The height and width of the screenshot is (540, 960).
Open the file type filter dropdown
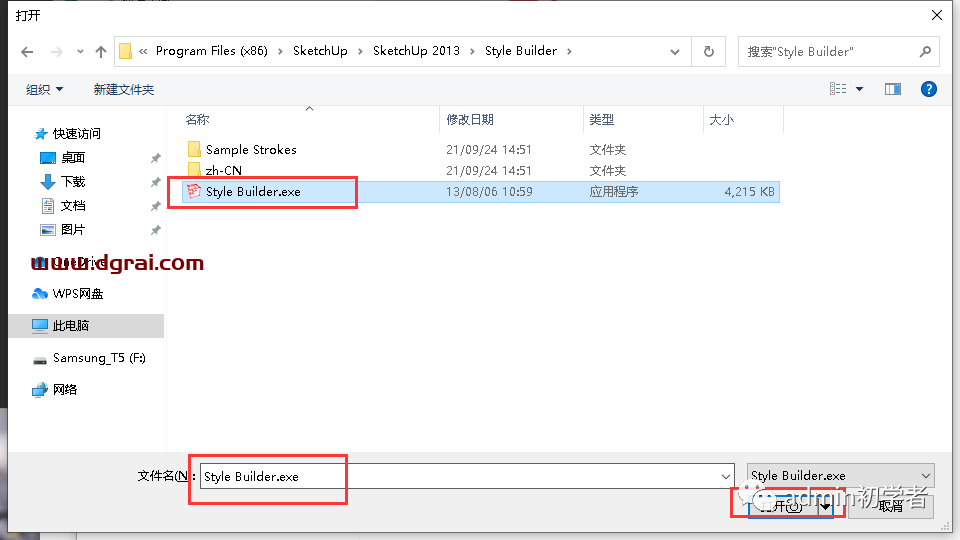tap(840, 476)
